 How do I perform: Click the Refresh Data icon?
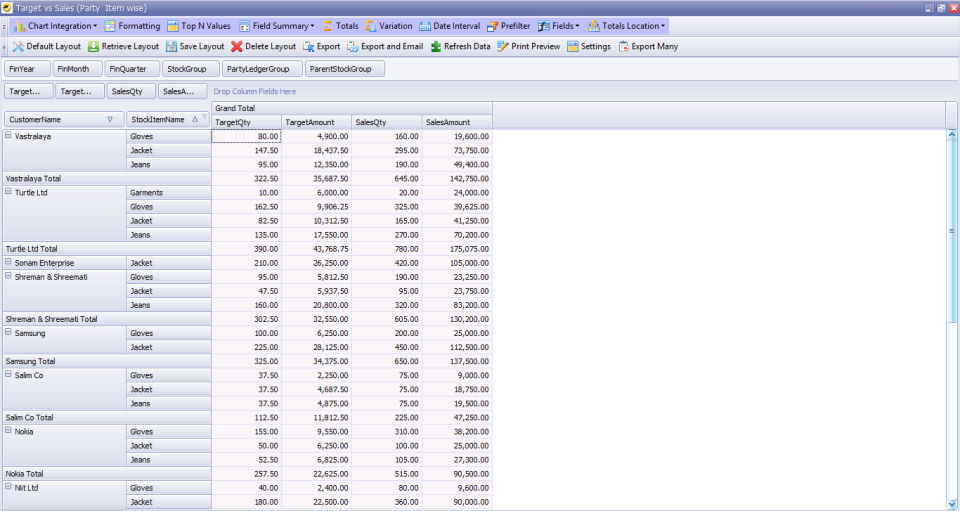coord(437,47)
